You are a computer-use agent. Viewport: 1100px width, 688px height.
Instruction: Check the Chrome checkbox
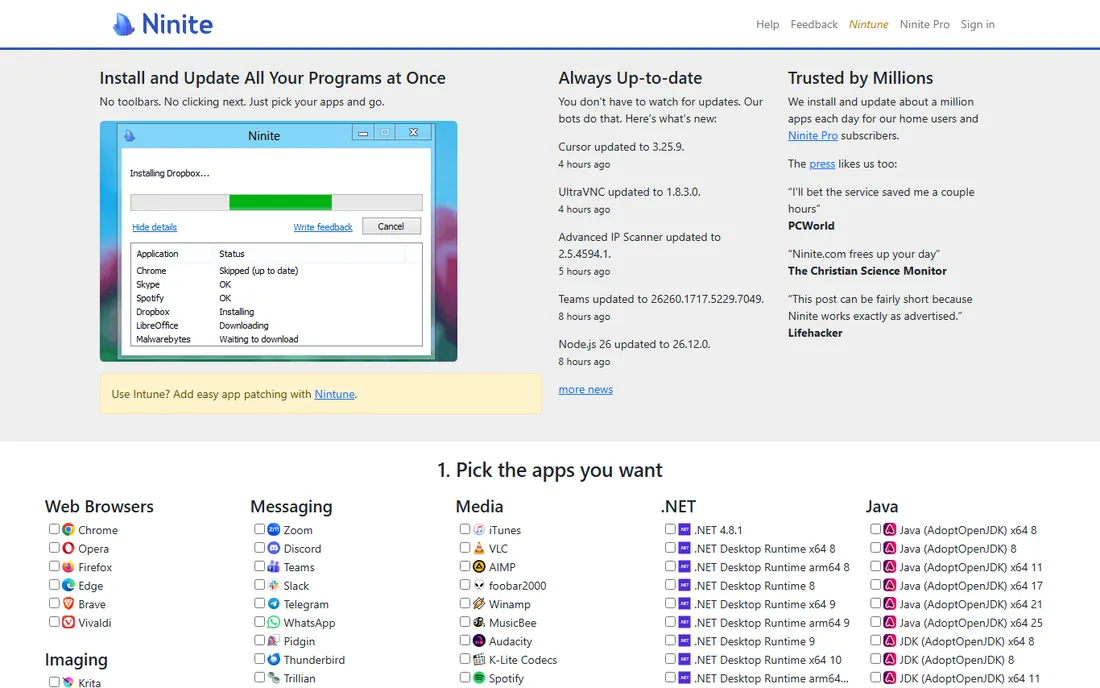coord(54,529)
